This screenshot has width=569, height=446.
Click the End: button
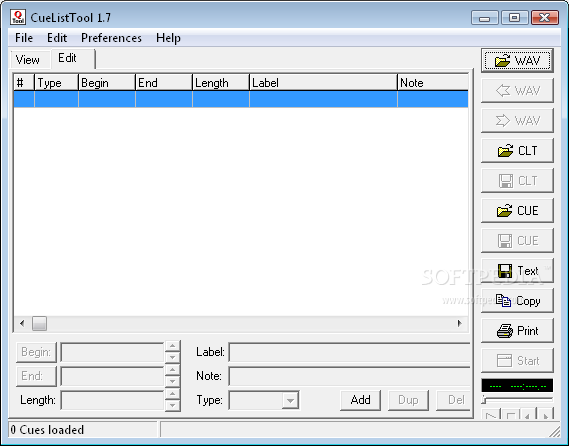[x=36, y=376]
